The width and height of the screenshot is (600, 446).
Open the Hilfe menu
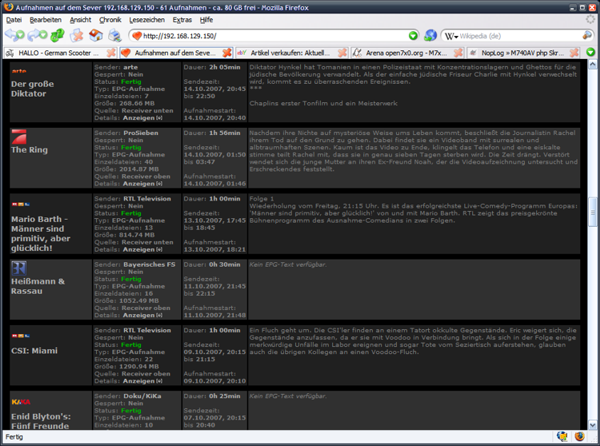pyautogui.click(x=206, y=20)
